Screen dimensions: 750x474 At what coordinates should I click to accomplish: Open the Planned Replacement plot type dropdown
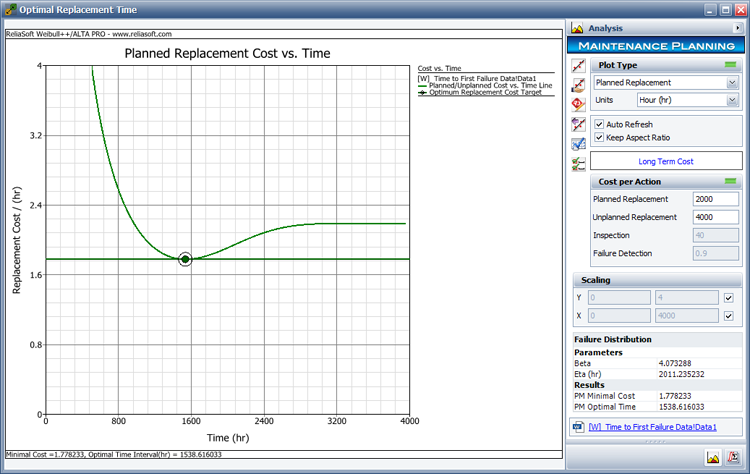732,83
